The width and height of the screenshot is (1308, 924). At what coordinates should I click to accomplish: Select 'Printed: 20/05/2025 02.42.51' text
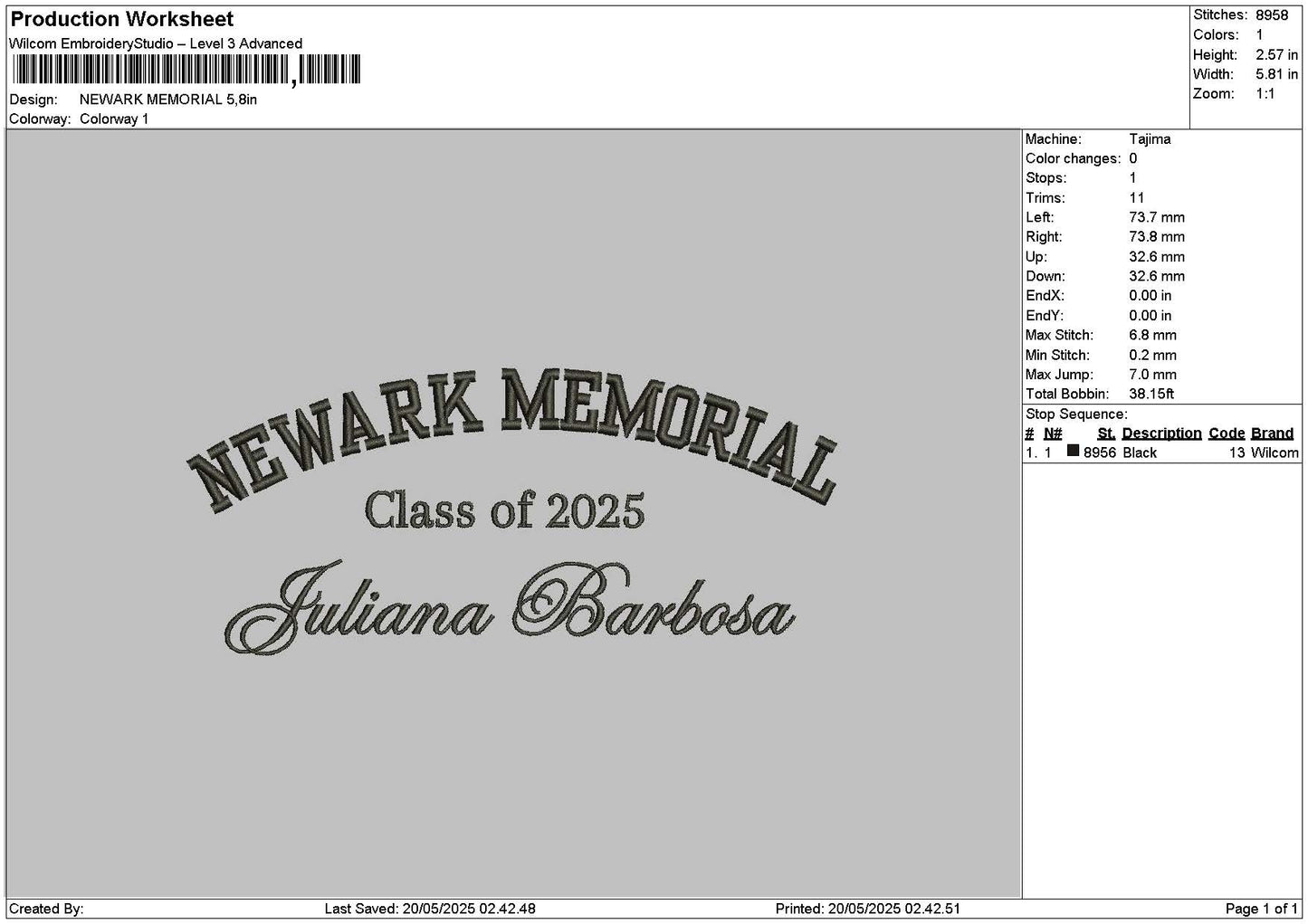coord(868,909)
